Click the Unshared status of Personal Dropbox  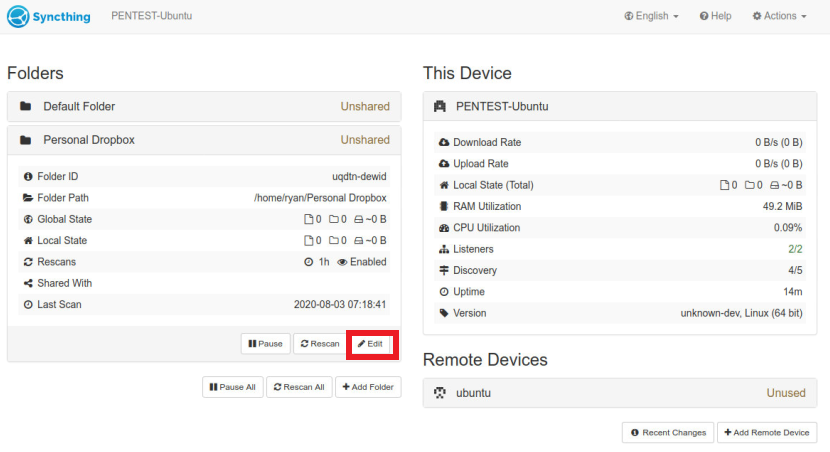[365, 140]
